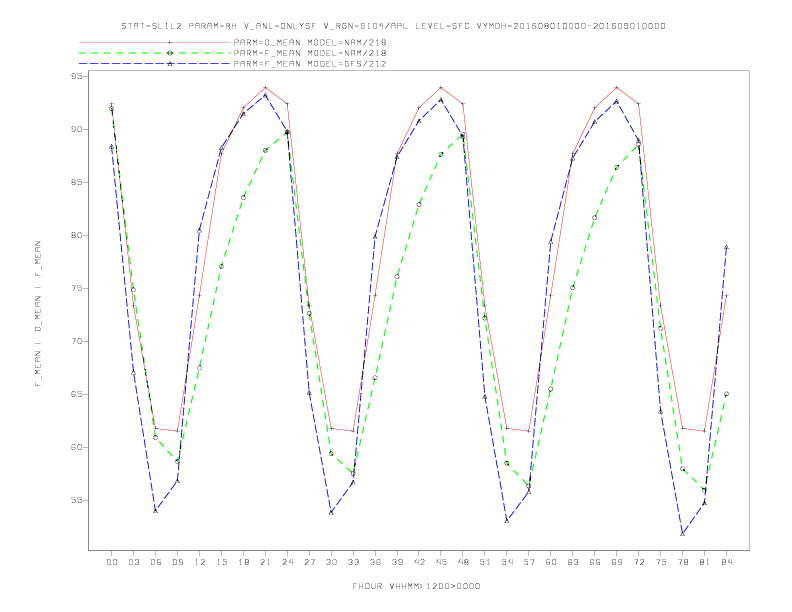
Task: Click y-axis tick value 95
Action: point(76,76)
